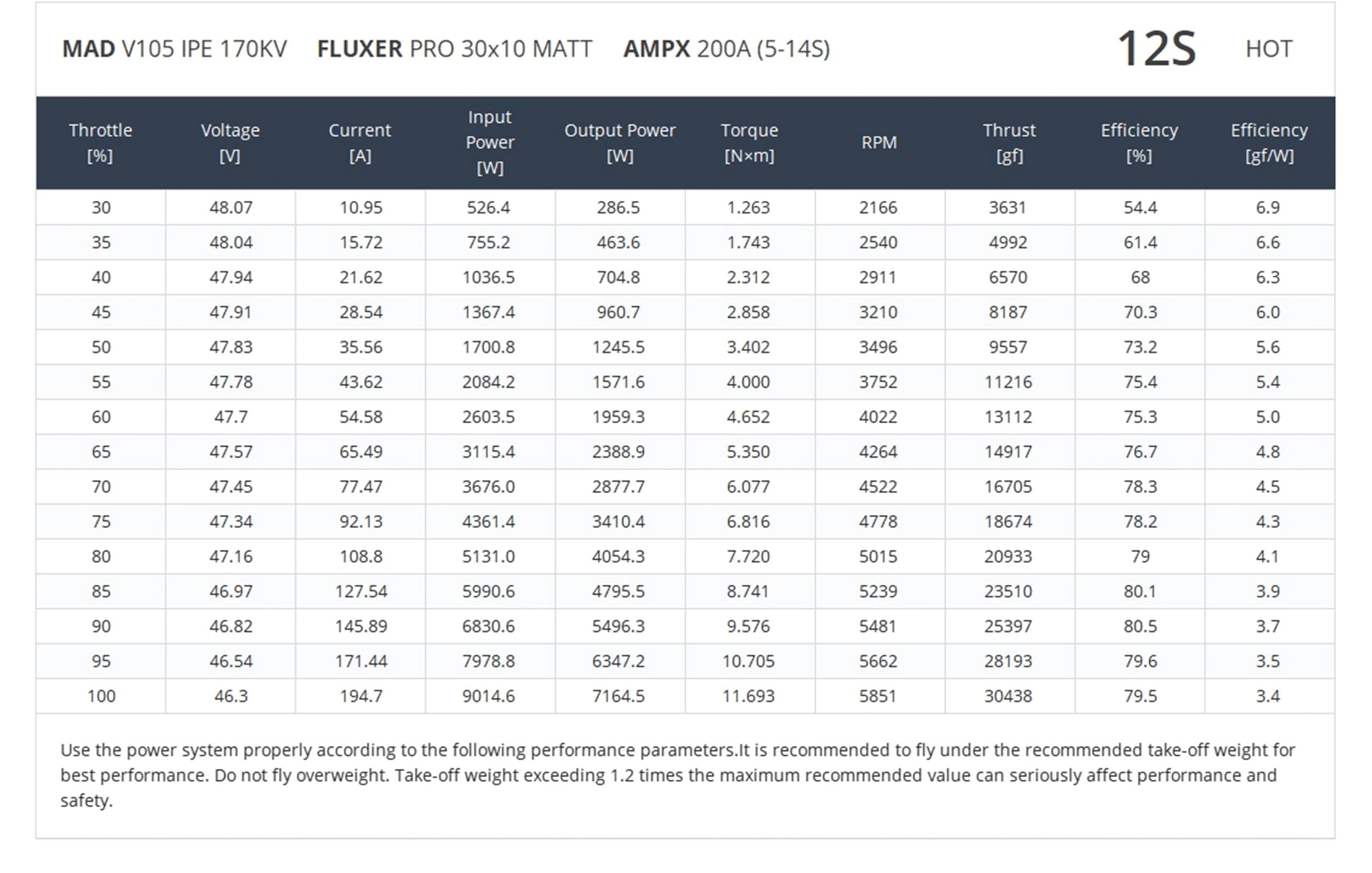This screenshot has width=1372, height=873.
Task: Click the HOT label
Action: coord(1269,49)
